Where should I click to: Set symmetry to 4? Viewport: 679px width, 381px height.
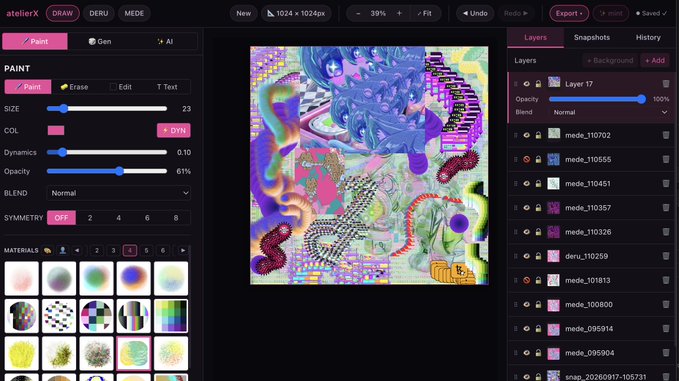coord(119,218)
